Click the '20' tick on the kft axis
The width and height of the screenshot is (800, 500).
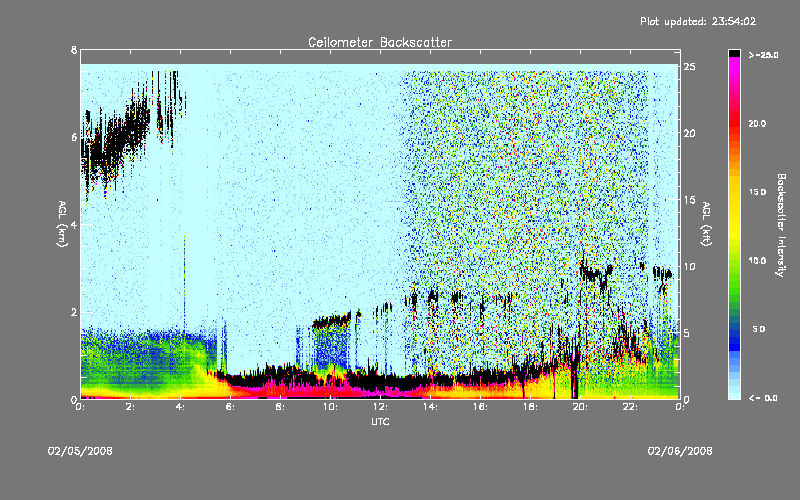click(x=690, y=133)
